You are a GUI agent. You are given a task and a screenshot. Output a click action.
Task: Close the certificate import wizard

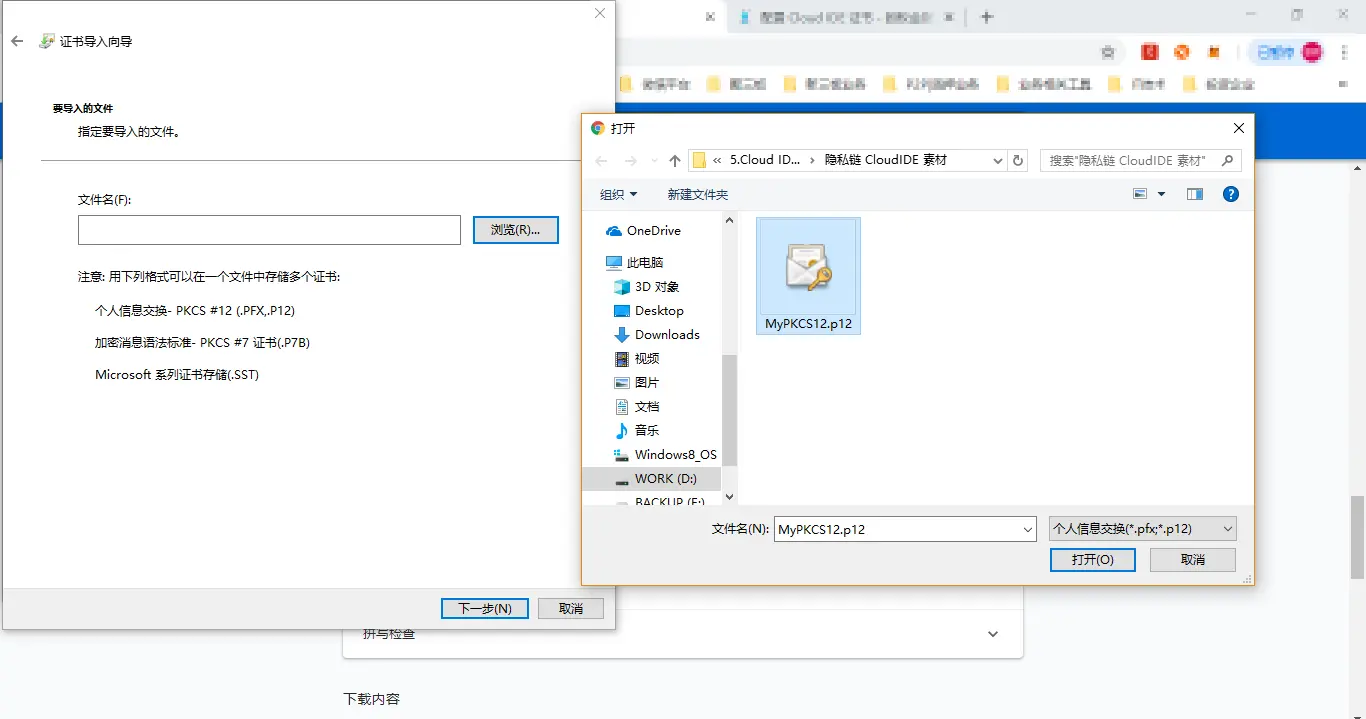600,13
